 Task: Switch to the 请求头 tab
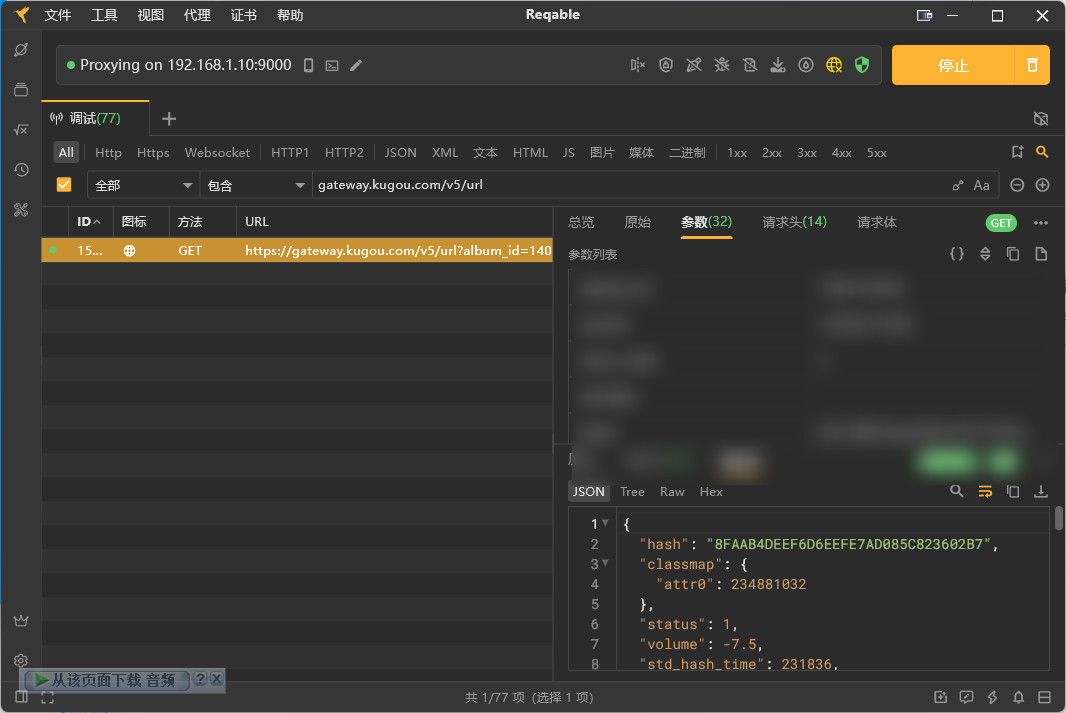click(x=794, y=222)
